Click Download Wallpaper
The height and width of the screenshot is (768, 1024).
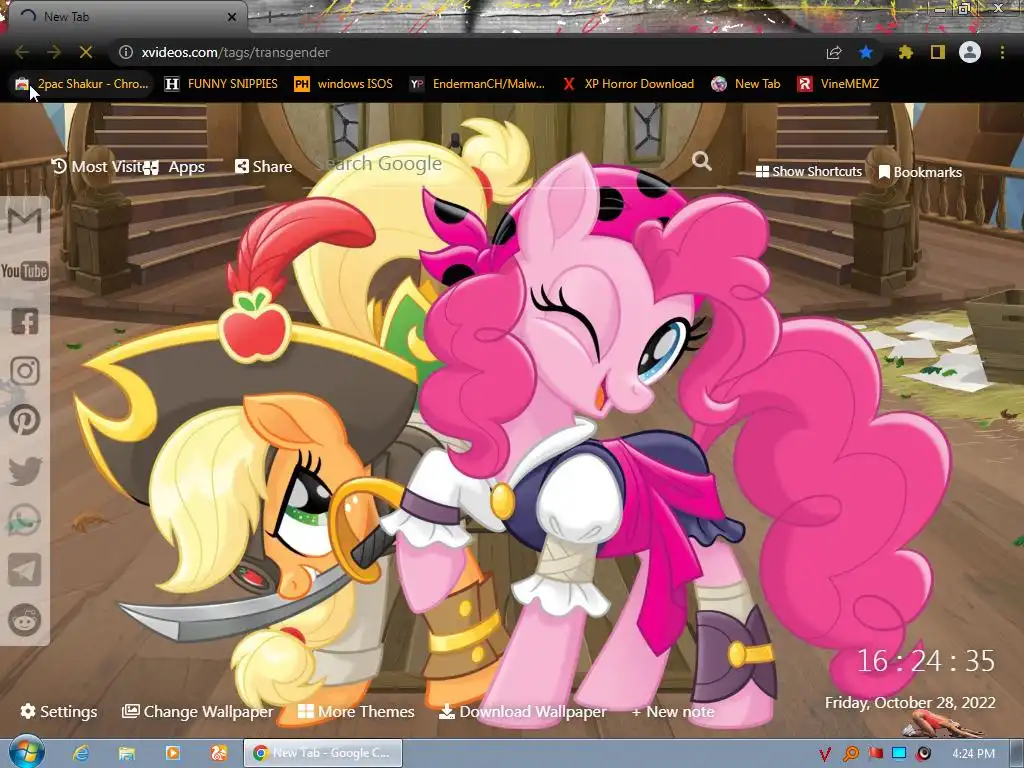click(522, 711)
